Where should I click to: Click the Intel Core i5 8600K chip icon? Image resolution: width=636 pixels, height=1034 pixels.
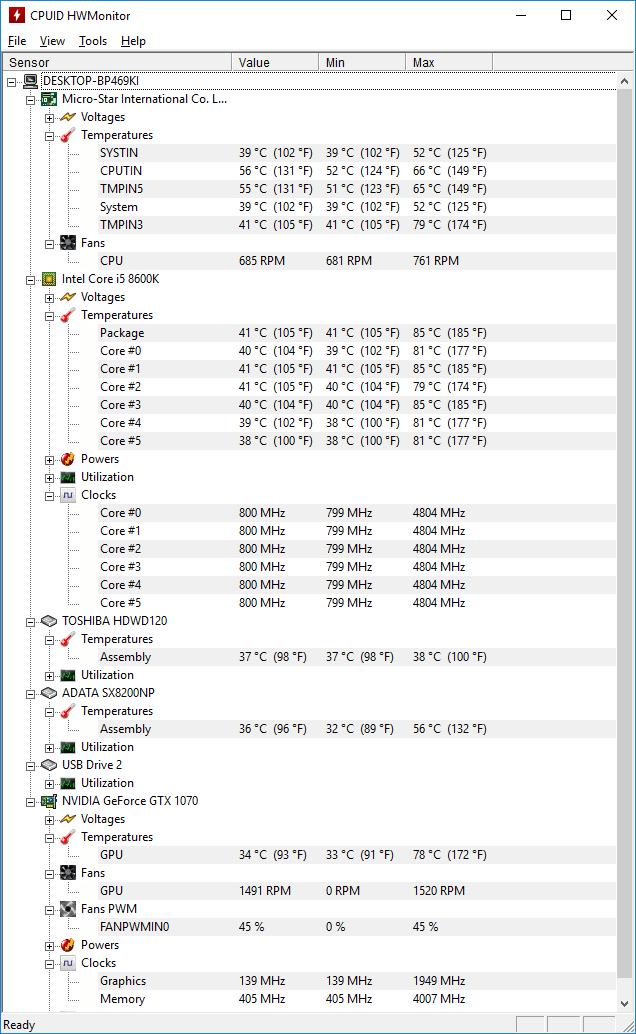[x=49, y=279]
